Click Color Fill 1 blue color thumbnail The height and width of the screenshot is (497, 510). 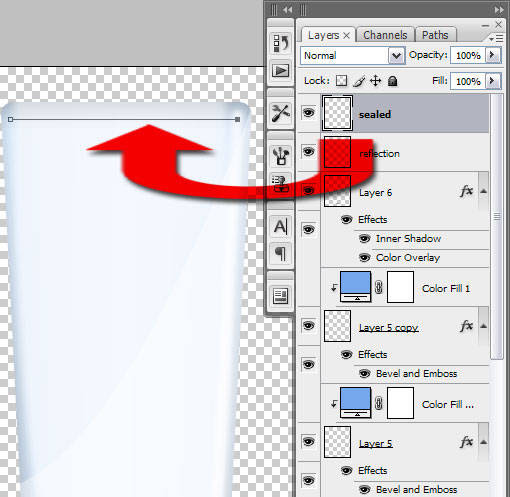pyautogui.click(x=355, y=287)
